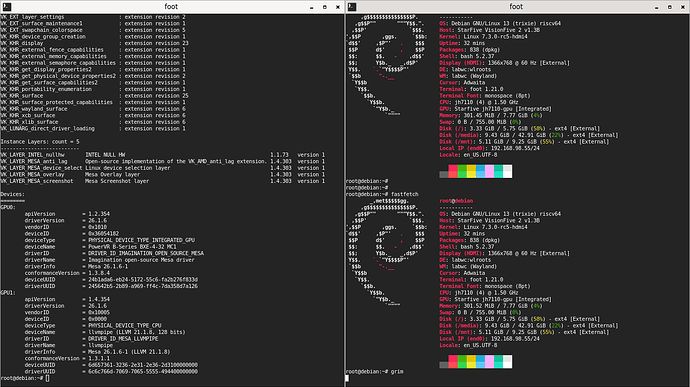This screenshot has height=387, width=690.
Task: Click 'DRIVER_ID_MESA_LLVMPIPE' driver ID value
Action: [x=123, y=339]
